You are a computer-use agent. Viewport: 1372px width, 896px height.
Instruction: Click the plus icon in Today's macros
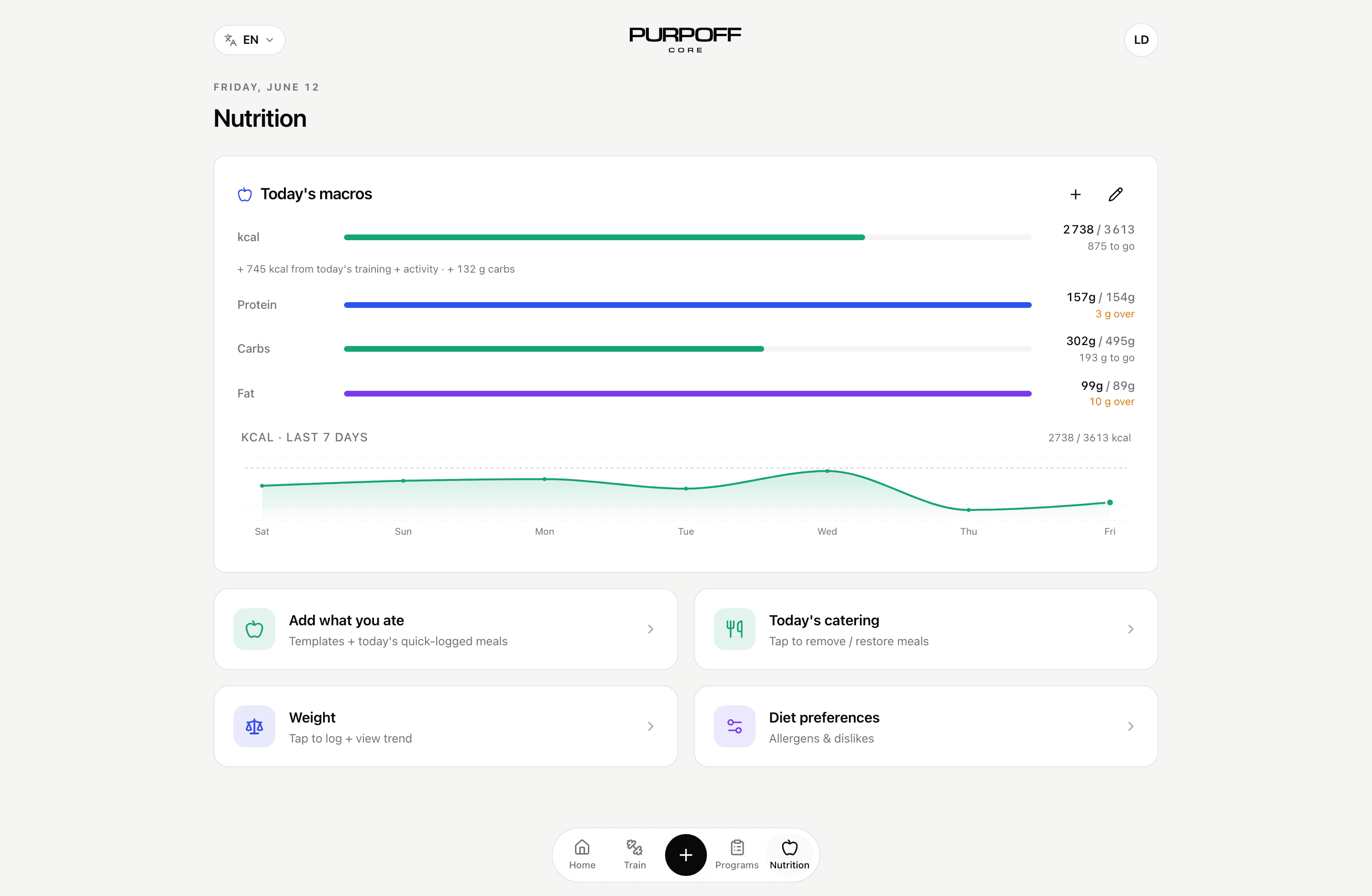[1075, 194]
